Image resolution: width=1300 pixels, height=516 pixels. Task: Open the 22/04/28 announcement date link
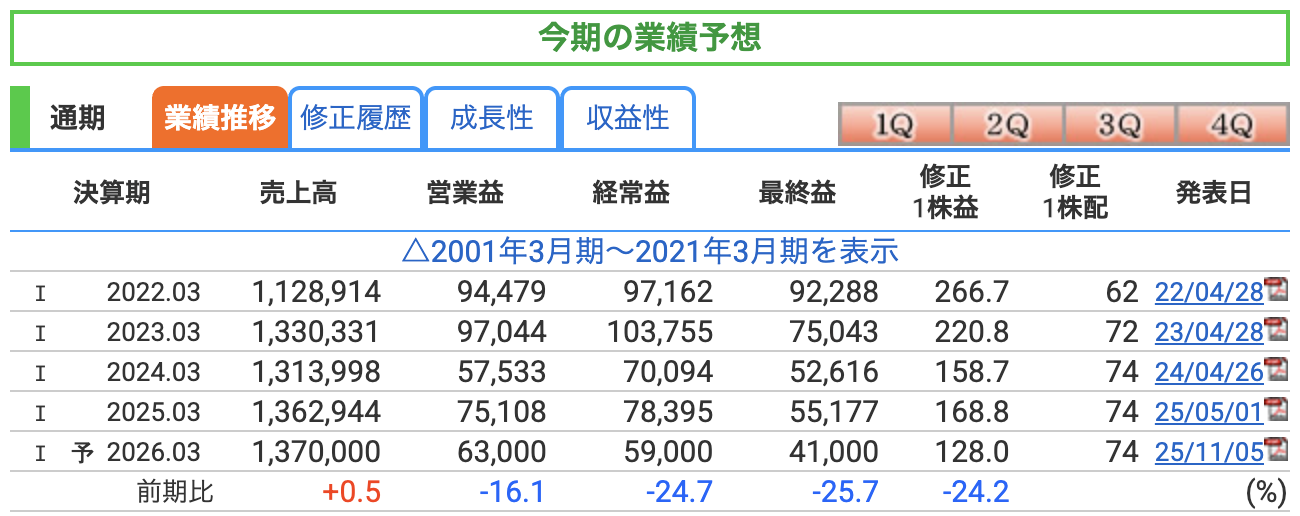point(1209,292)
